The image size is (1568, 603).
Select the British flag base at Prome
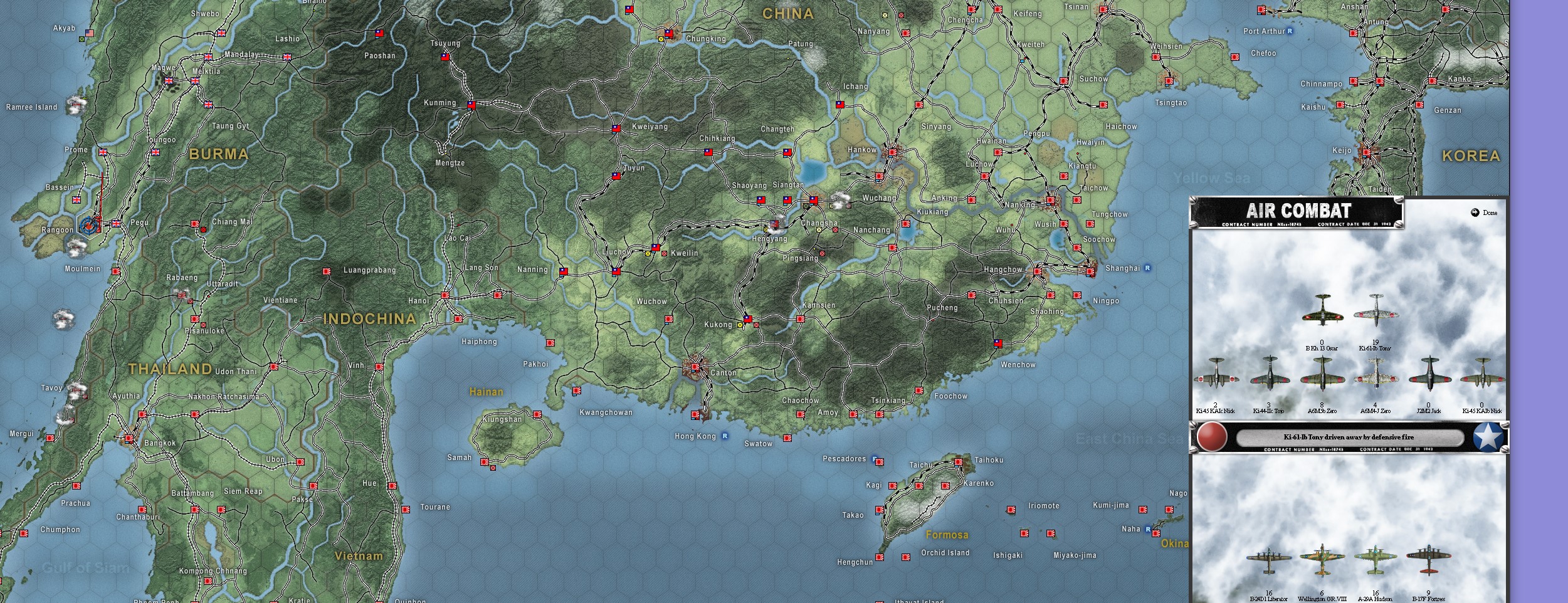(103, 152)
